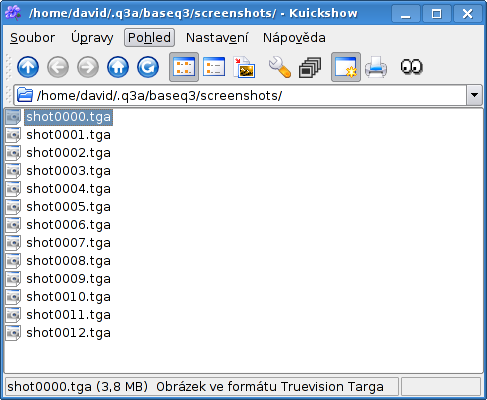Switch to the detailed list view
The height and width of the screenshot is (400, 487).
[x=214, y=67]
